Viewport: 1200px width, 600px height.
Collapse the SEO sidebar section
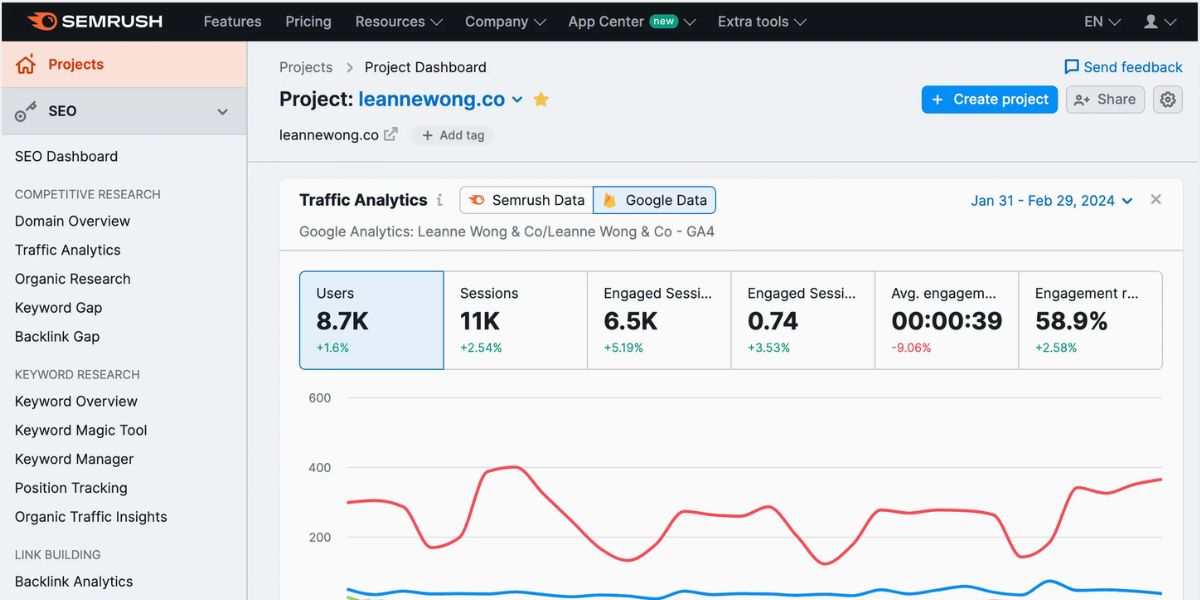[x=223, y=112]
